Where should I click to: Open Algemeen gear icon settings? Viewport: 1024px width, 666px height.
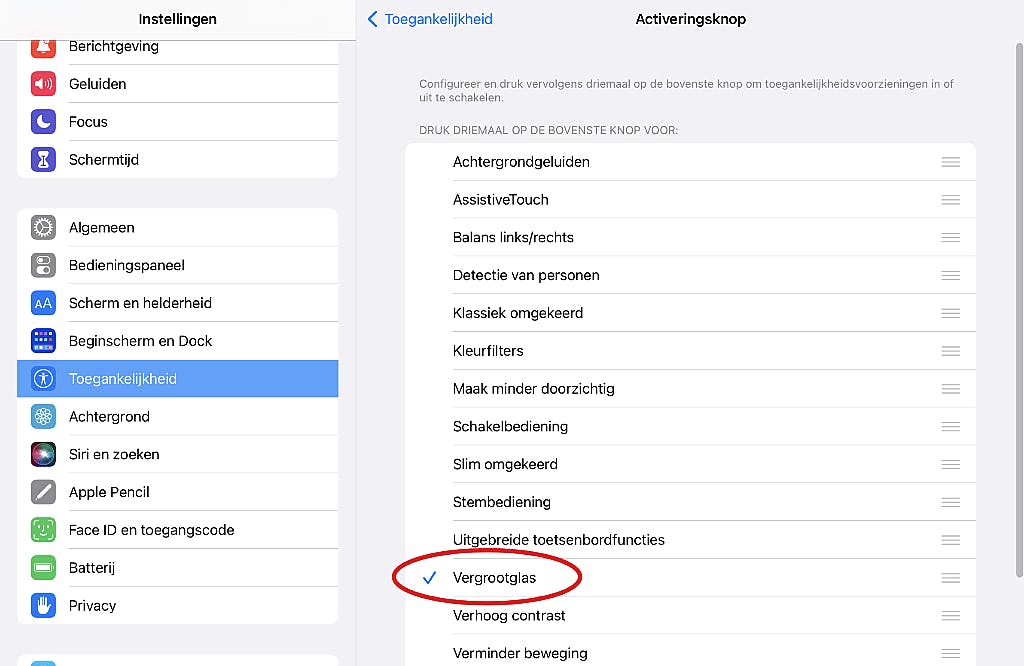pyautogui.click(x=43, y=228)
